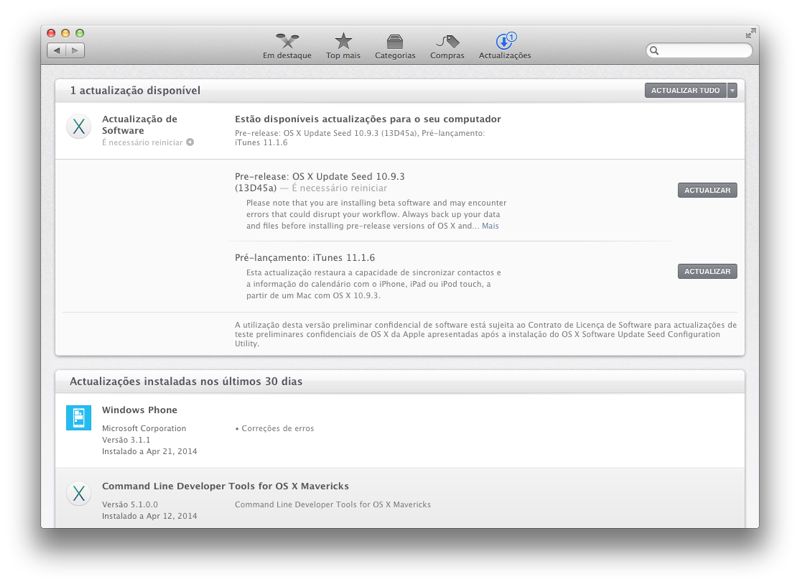Image resolution: width=800 pixels, height=585 pixels.
Task: Click the search field
Action: [x=699, y=50]
